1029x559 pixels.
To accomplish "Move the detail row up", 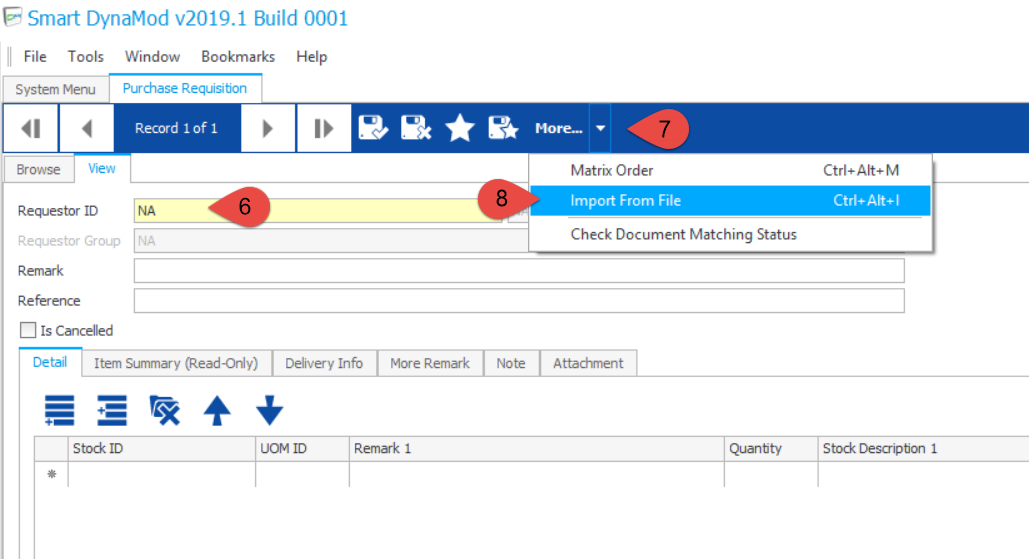I will tap(217, 411).
